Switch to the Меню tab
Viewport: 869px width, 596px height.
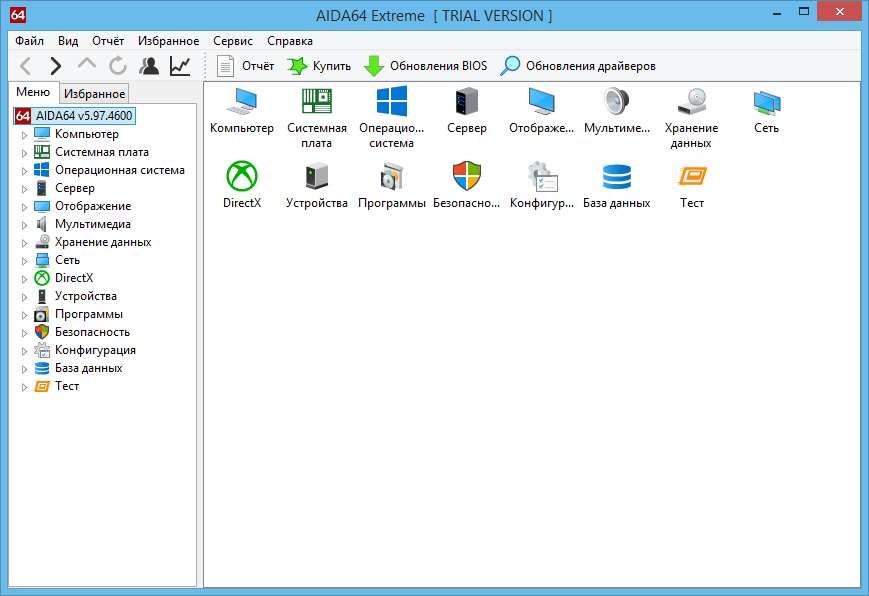click(33, 92)
